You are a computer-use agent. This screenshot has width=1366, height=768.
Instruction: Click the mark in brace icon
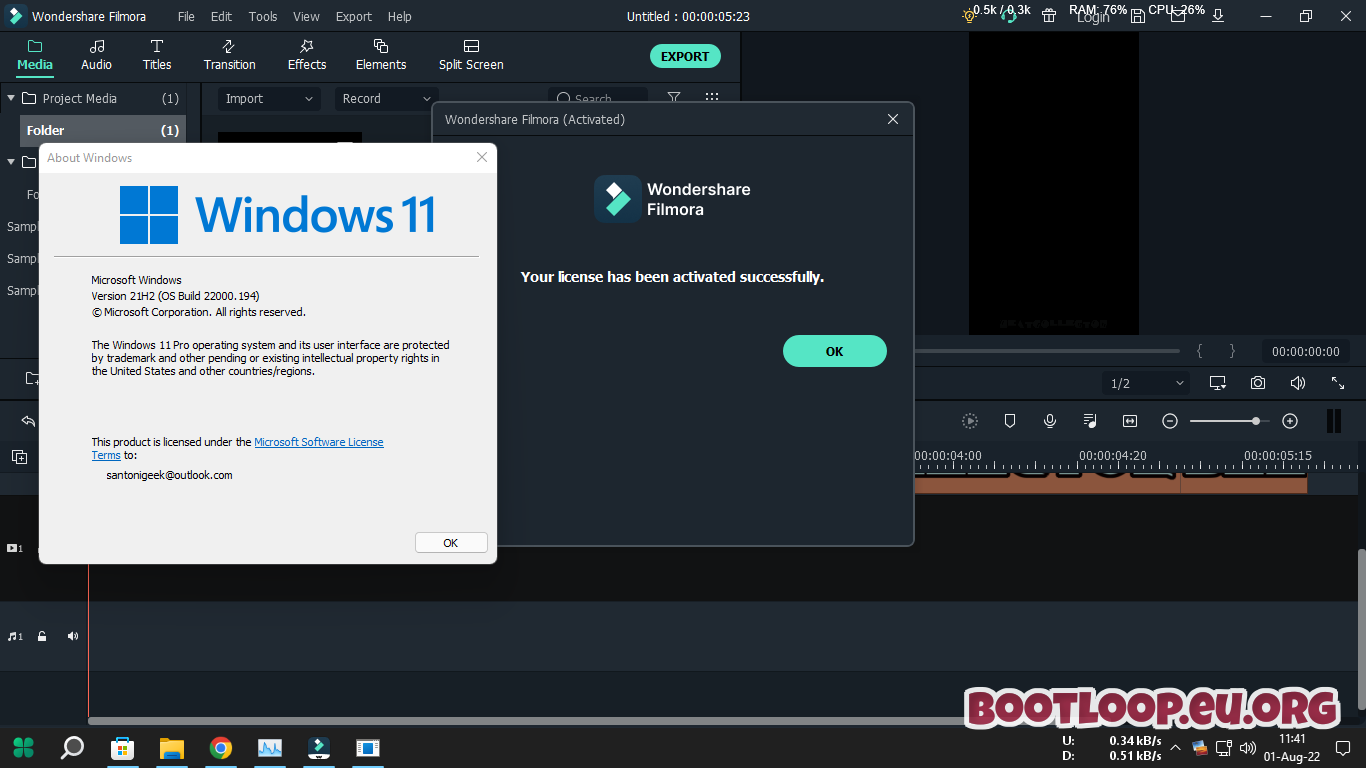click(1200, 351)
